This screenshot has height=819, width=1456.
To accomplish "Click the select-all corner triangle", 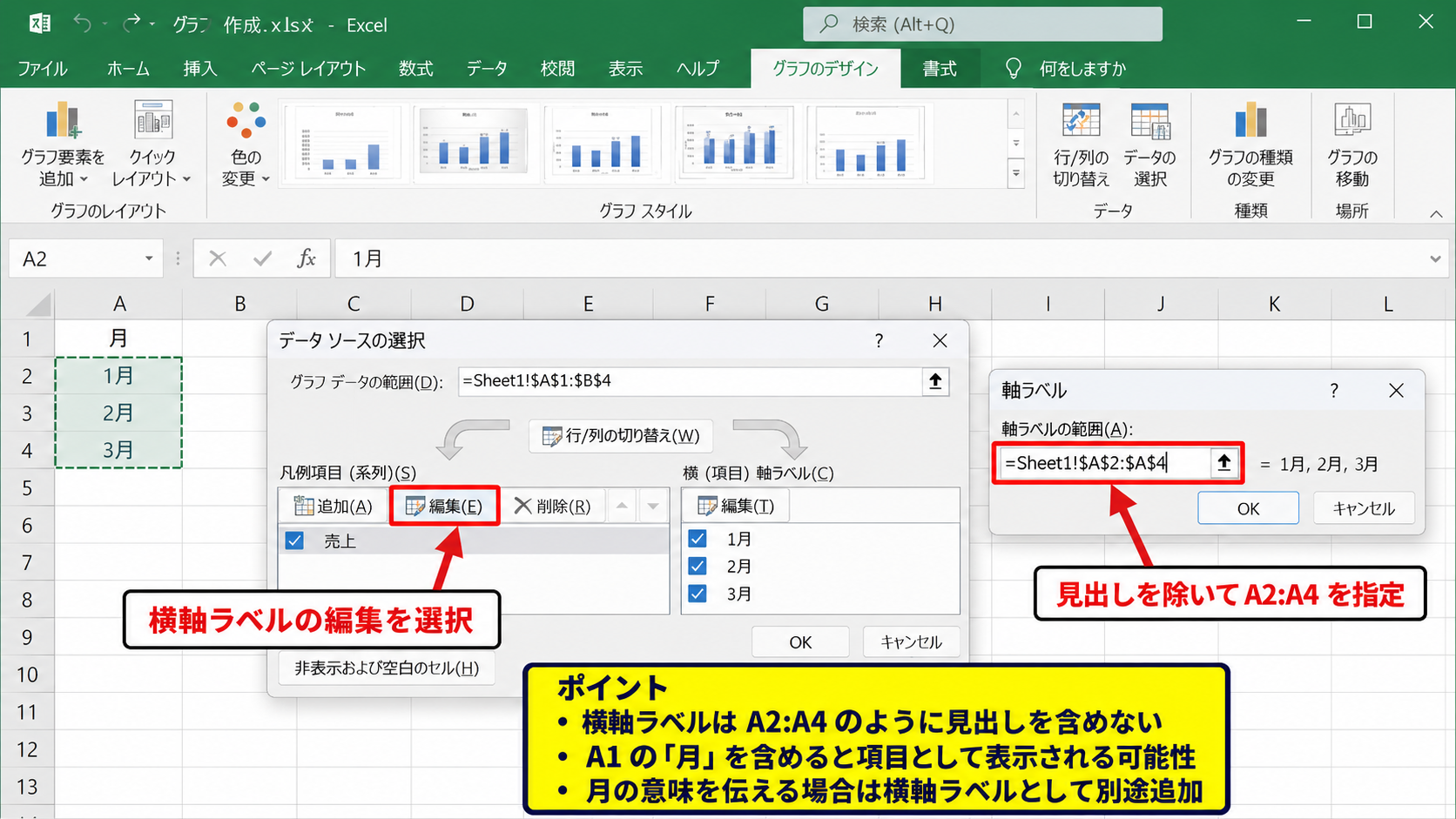I will [x=38, y=304].
